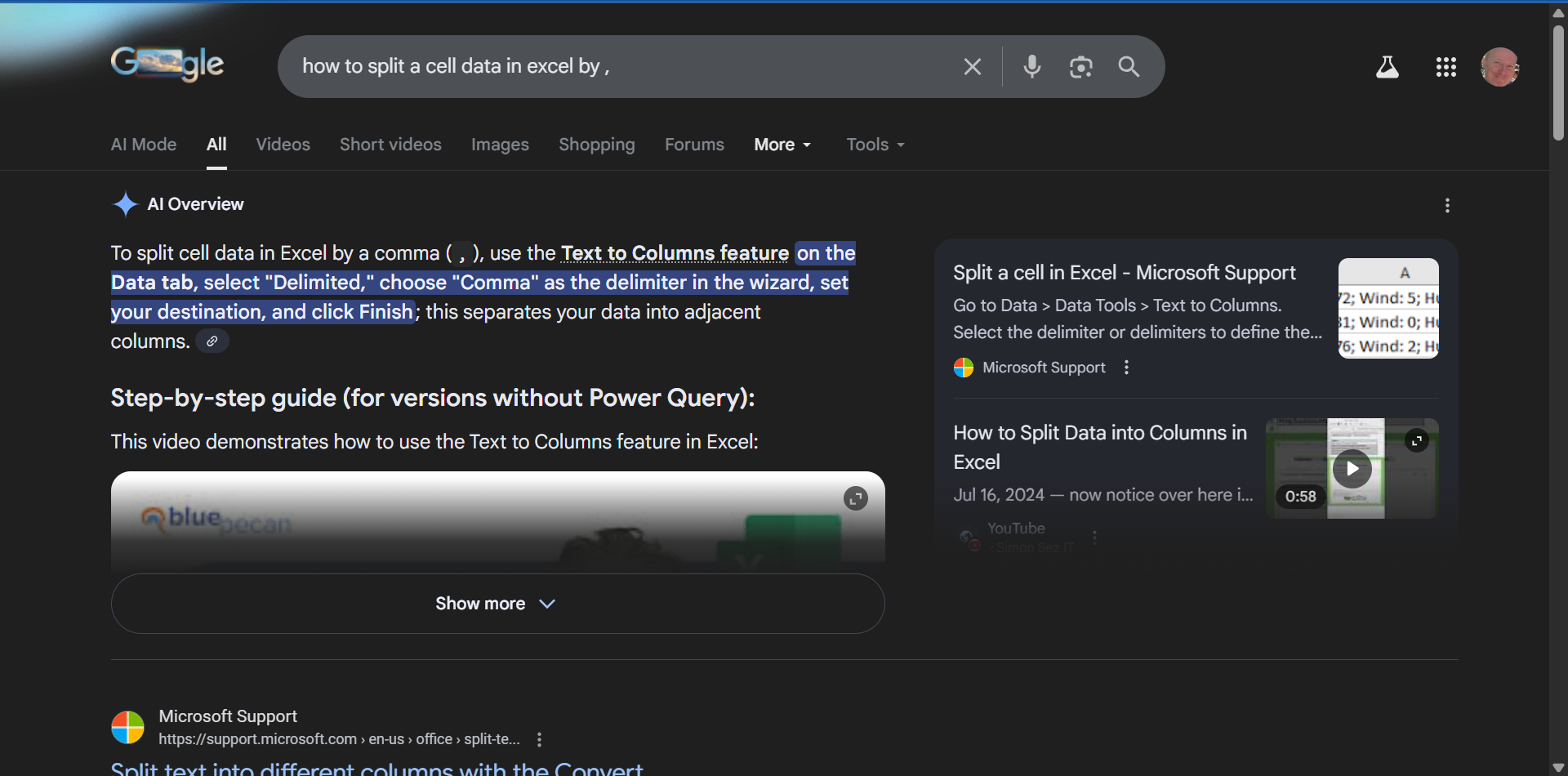Expand the bluepecan video to fullscreen
Screen dimensions: 1568x776
coord(855,498)
